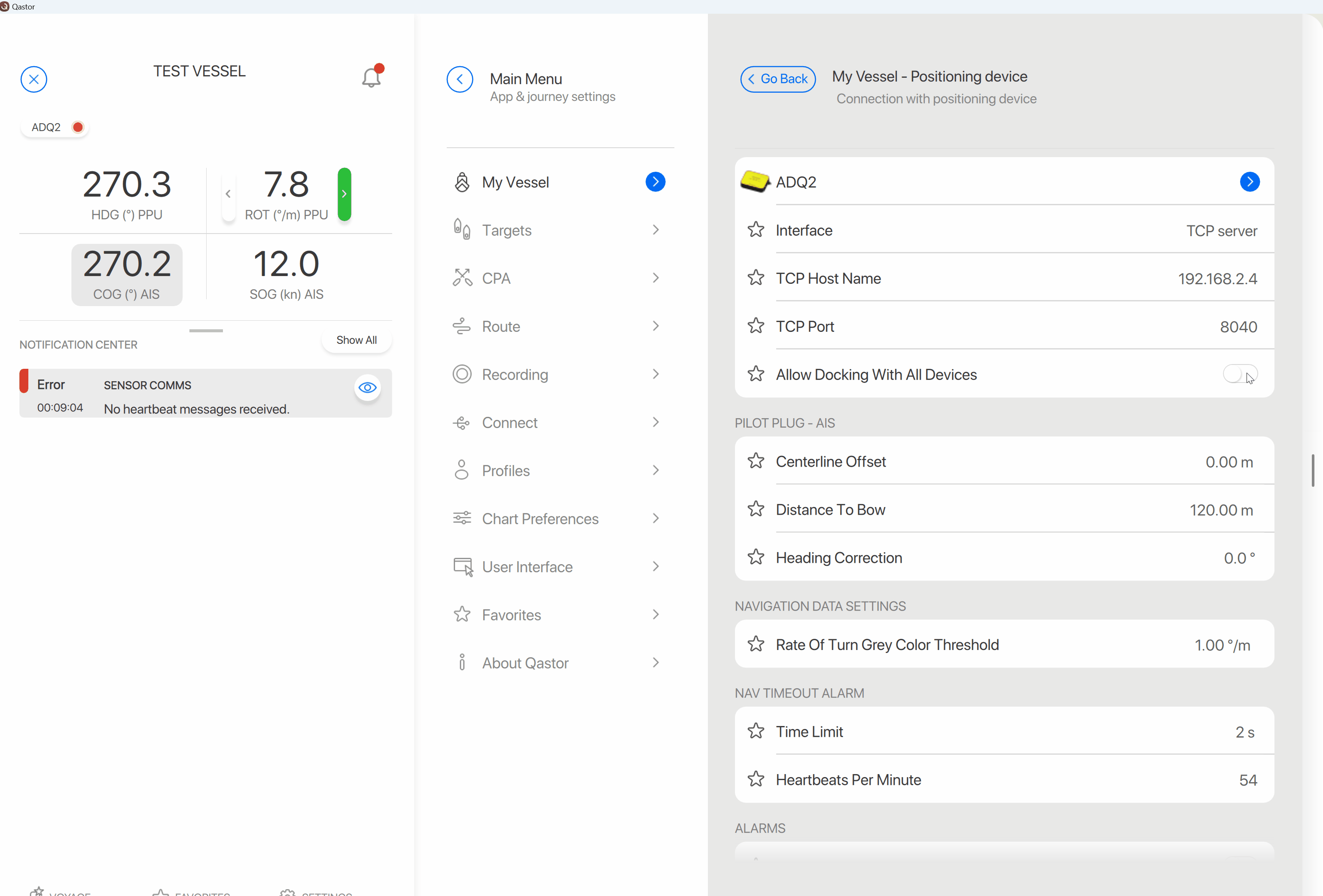Show previous data field left chevron
Screen dimensions: 1323x896
click(228, 194)
